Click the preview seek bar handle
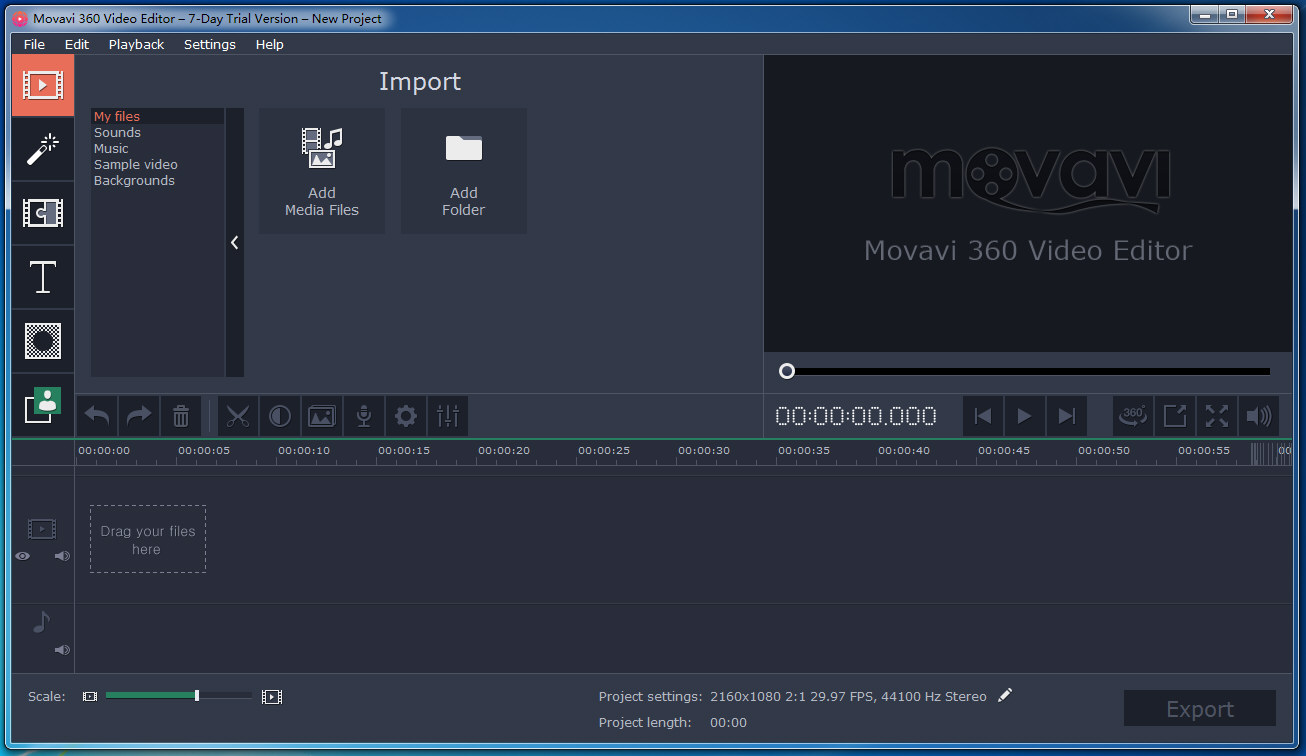The image size is (1306, 756). (x=787, y=371)
